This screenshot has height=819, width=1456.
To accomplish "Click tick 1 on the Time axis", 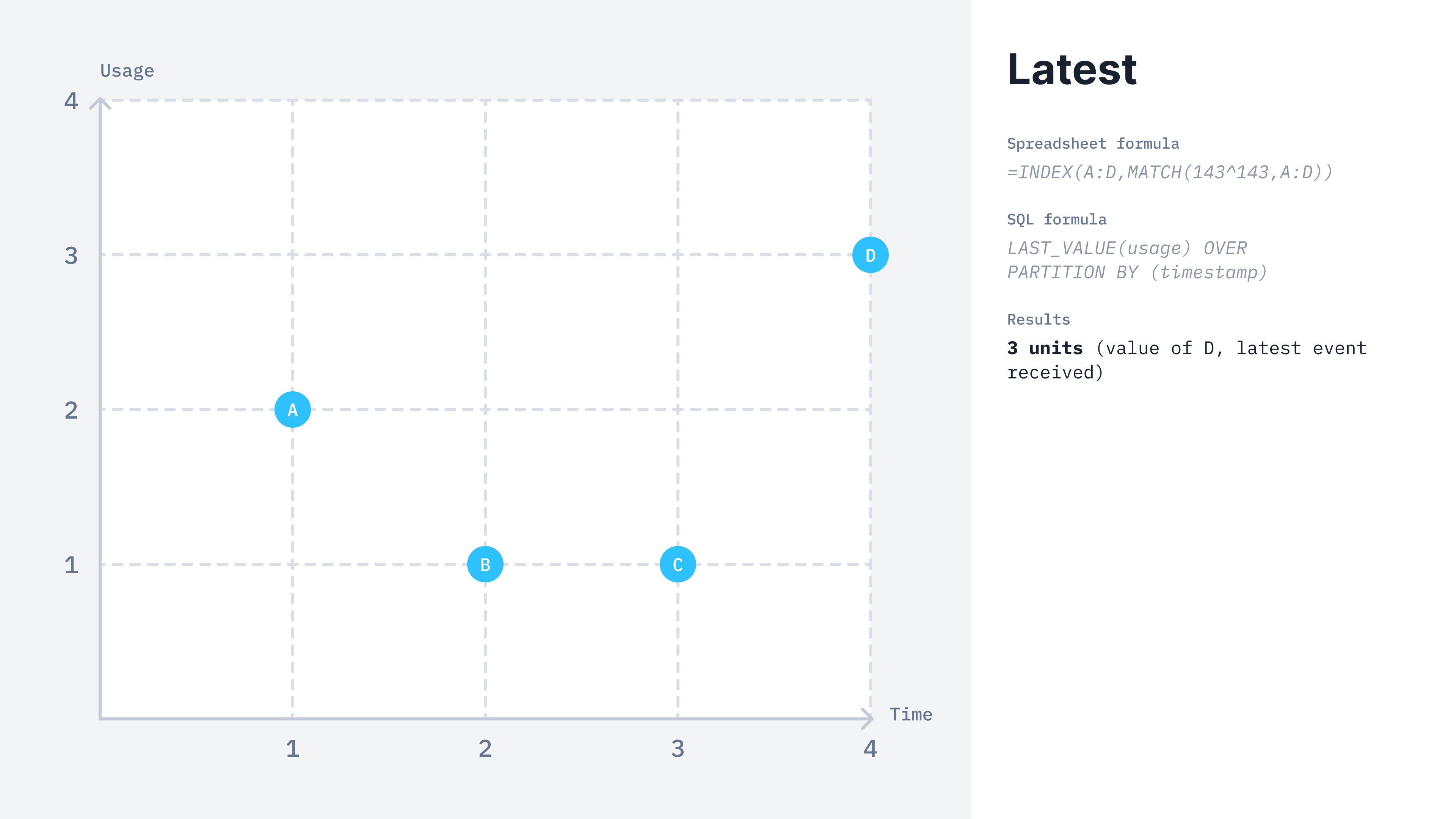I will pyautogui.click(x=292, y=748).
